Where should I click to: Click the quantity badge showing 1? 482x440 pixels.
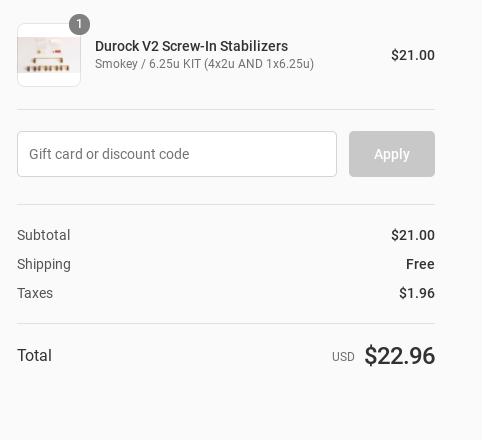[x=79, y=24]
